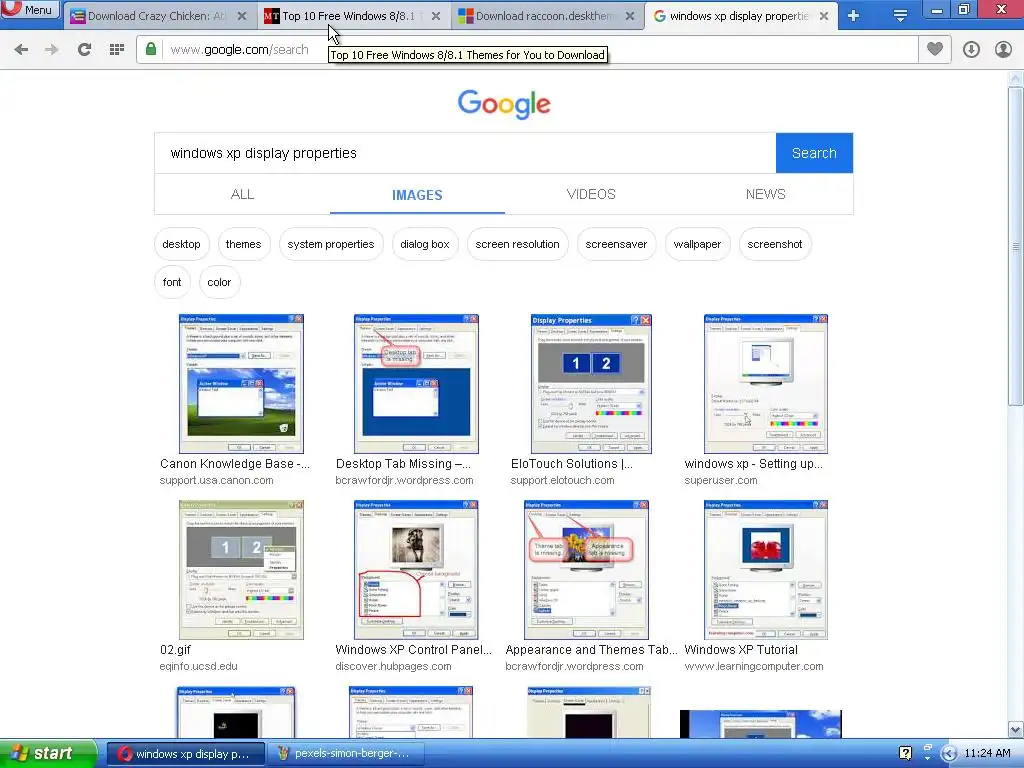Image resolution: width=1024 pixels, height=768 pixels.
Task: Open the user account icon
Action: click(1003, 49)
